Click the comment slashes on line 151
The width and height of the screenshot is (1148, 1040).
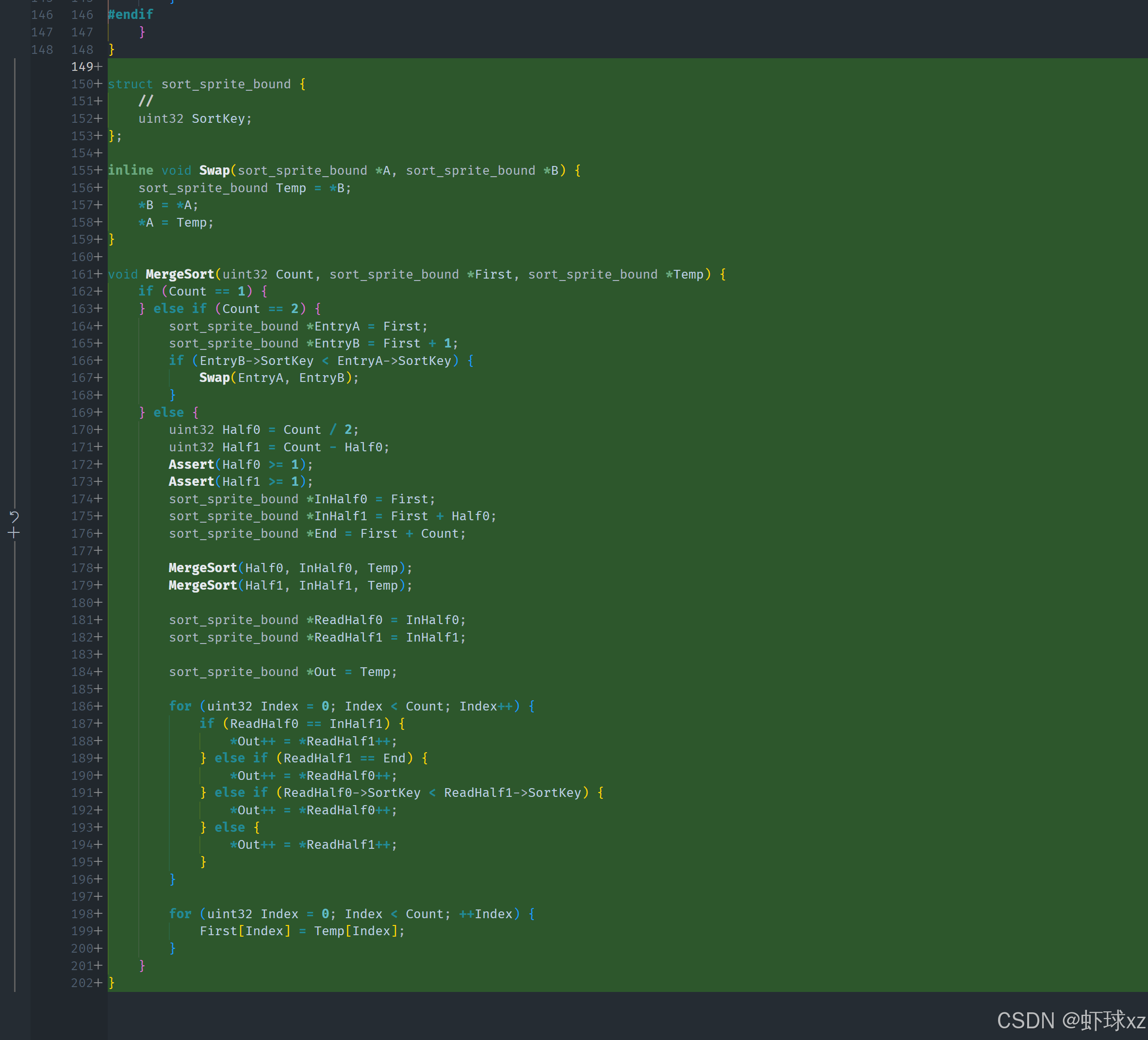(x=146, y=101)
